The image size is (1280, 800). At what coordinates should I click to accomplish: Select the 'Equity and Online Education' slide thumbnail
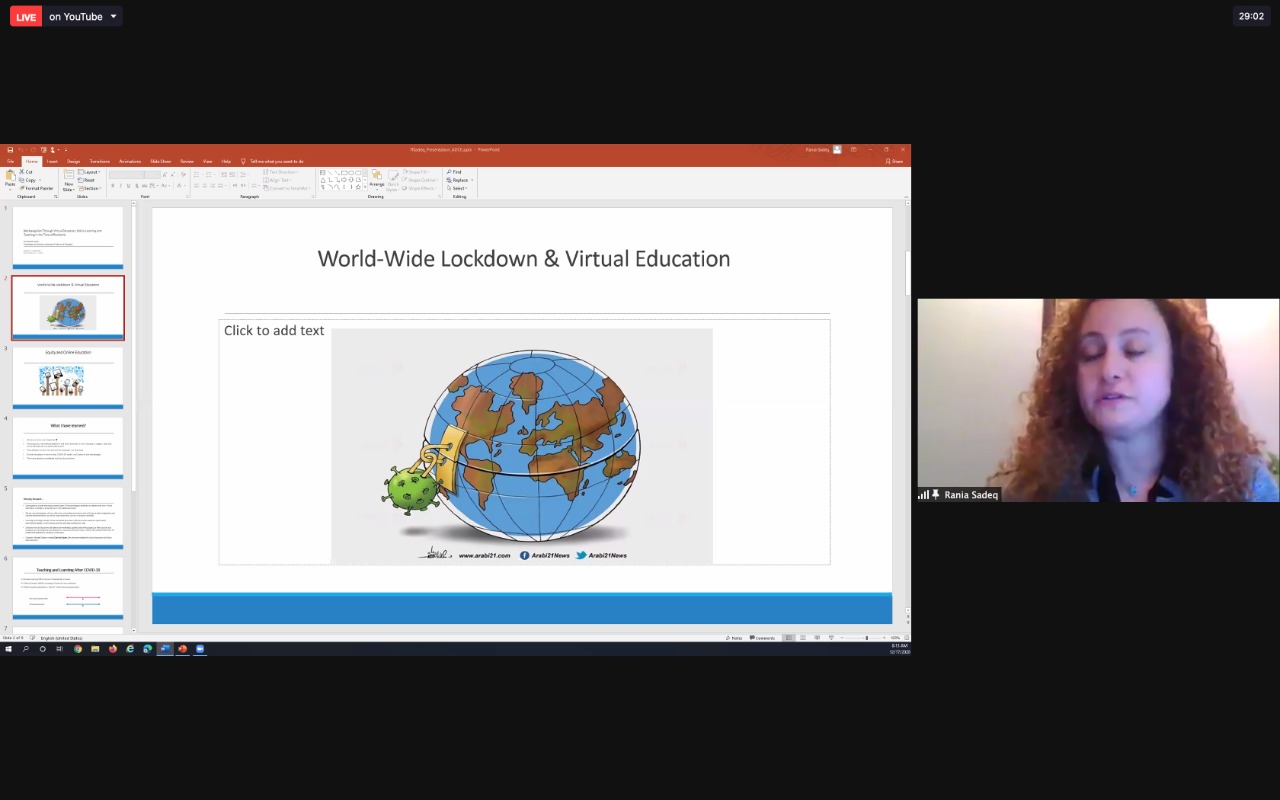click(x=68, y=376)
